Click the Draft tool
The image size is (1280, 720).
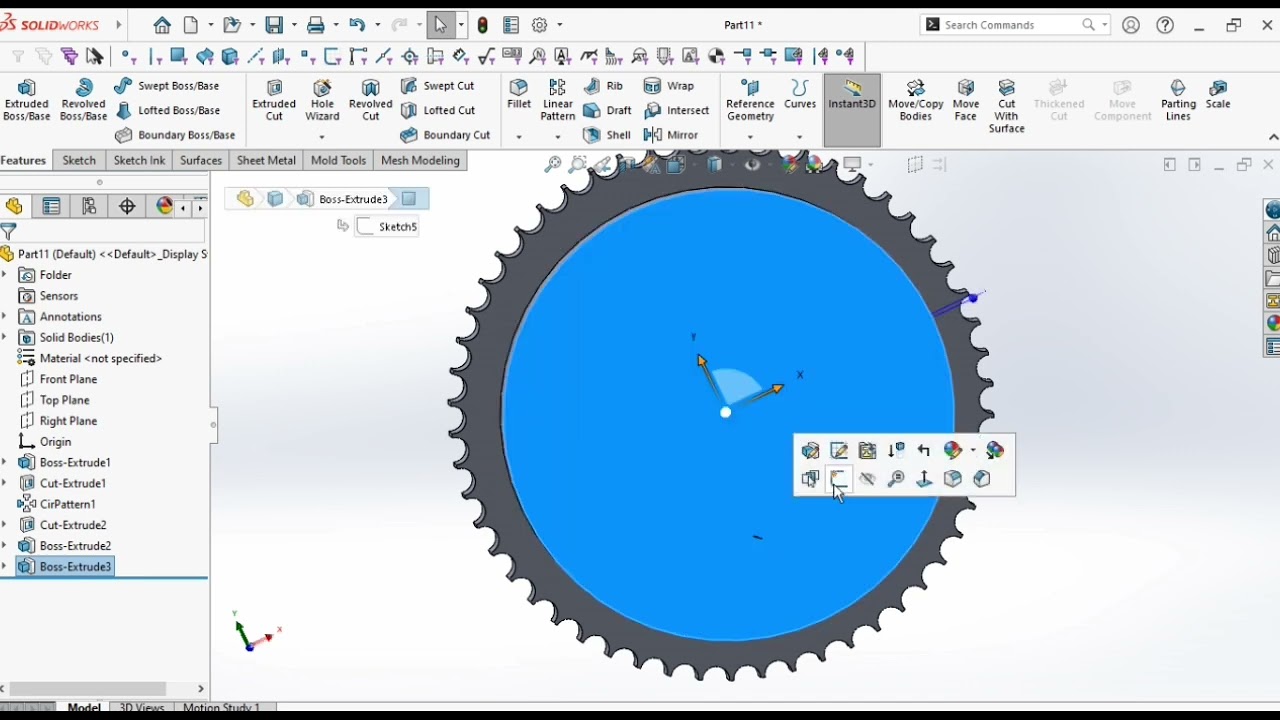(608, 110)
